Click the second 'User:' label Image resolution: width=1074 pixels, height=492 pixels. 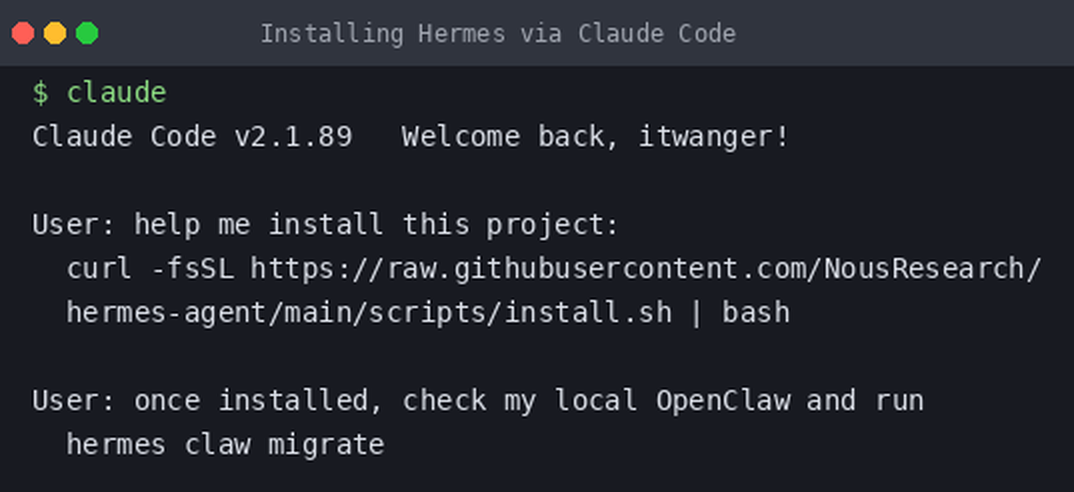74,400
